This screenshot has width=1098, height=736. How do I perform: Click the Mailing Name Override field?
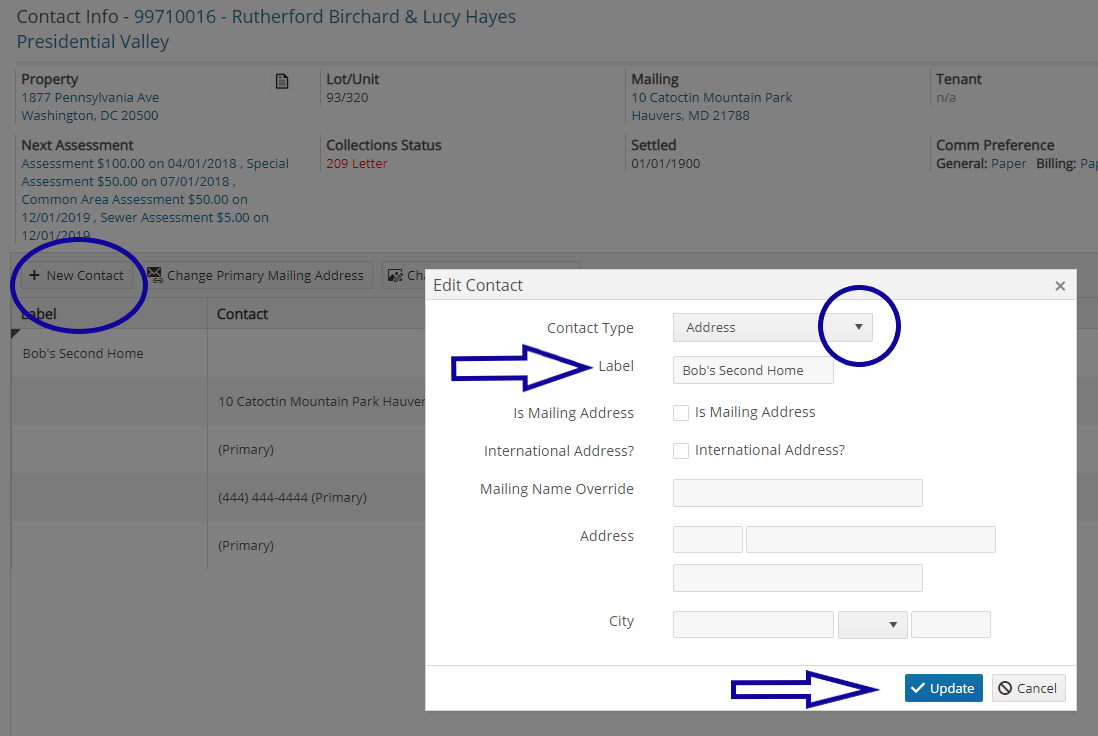pos(798,493)
